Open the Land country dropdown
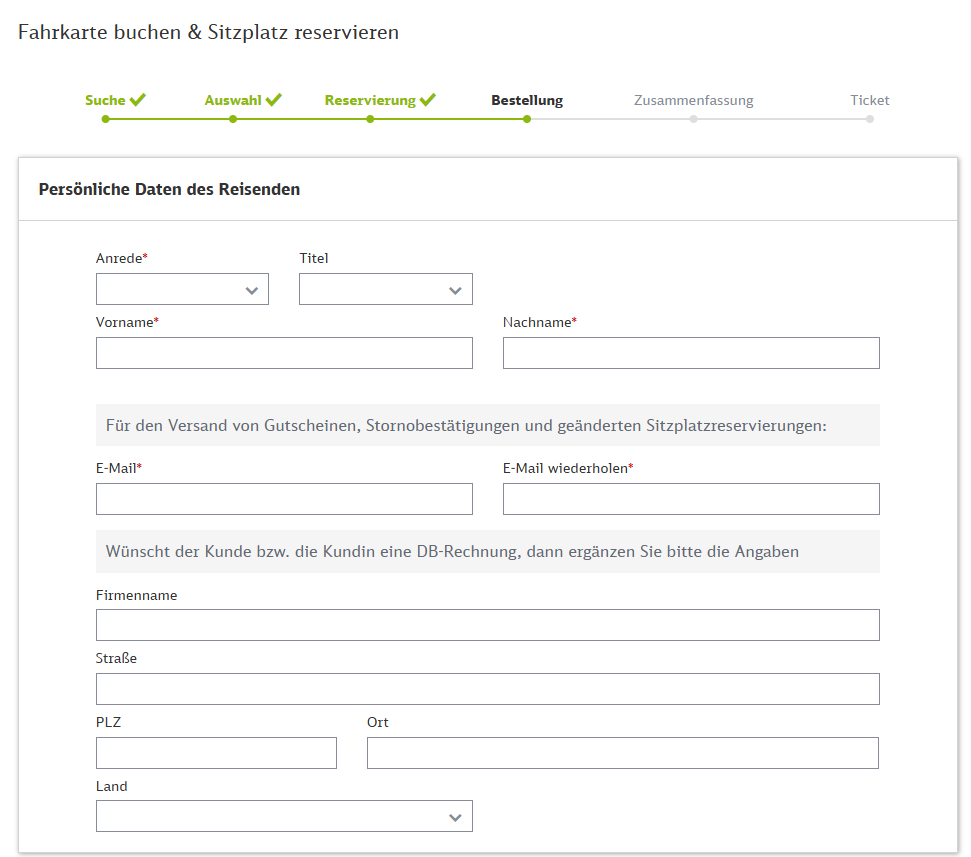Image resolution: width=971 pixels, height=857 pixels. coord(284,817)
